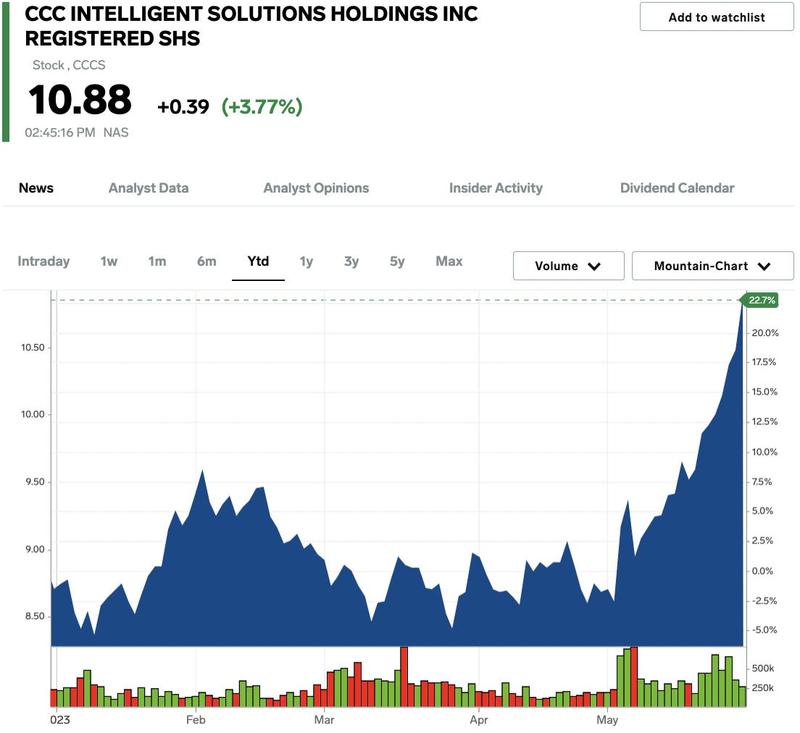
Task: Click the May label on the time axis
Action: (x=607, y=720)
